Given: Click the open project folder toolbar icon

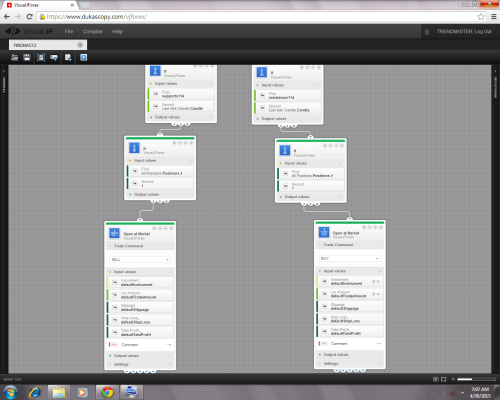Looking at the screenshot, I should pyautogui.click(x=14, y=57).
